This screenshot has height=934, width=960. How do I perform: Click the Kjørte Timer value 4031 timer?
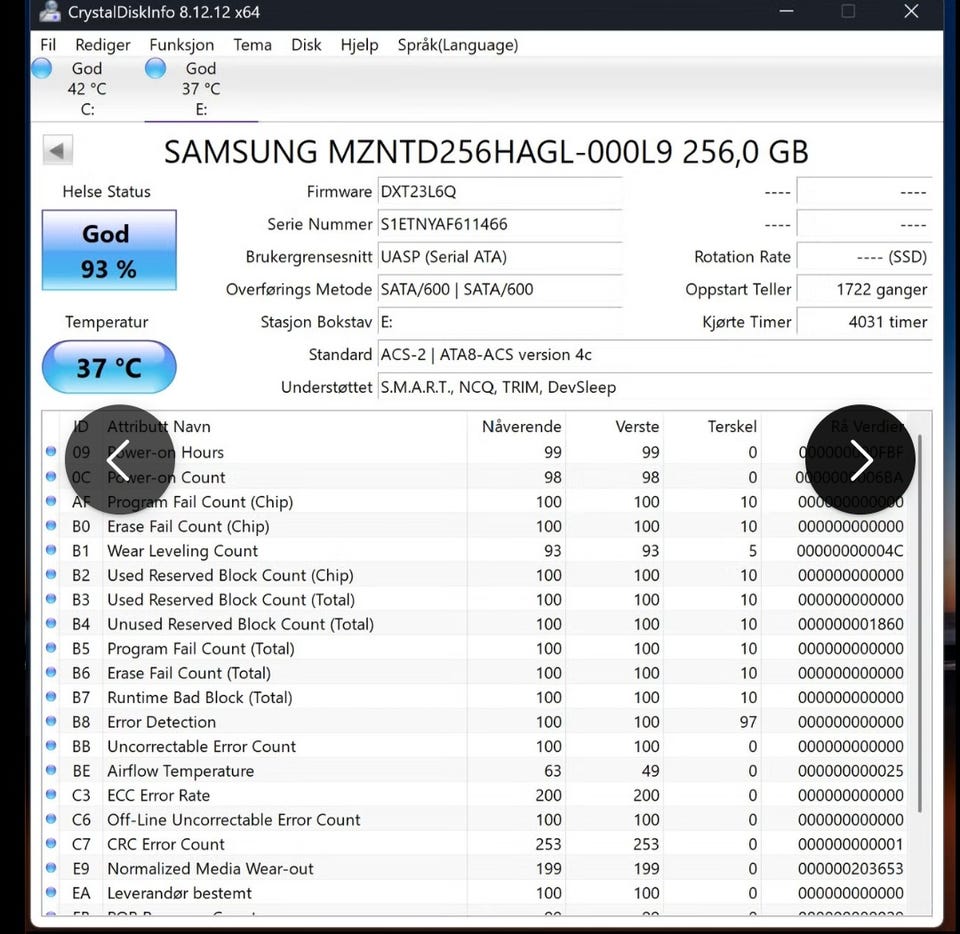(864, 321)
